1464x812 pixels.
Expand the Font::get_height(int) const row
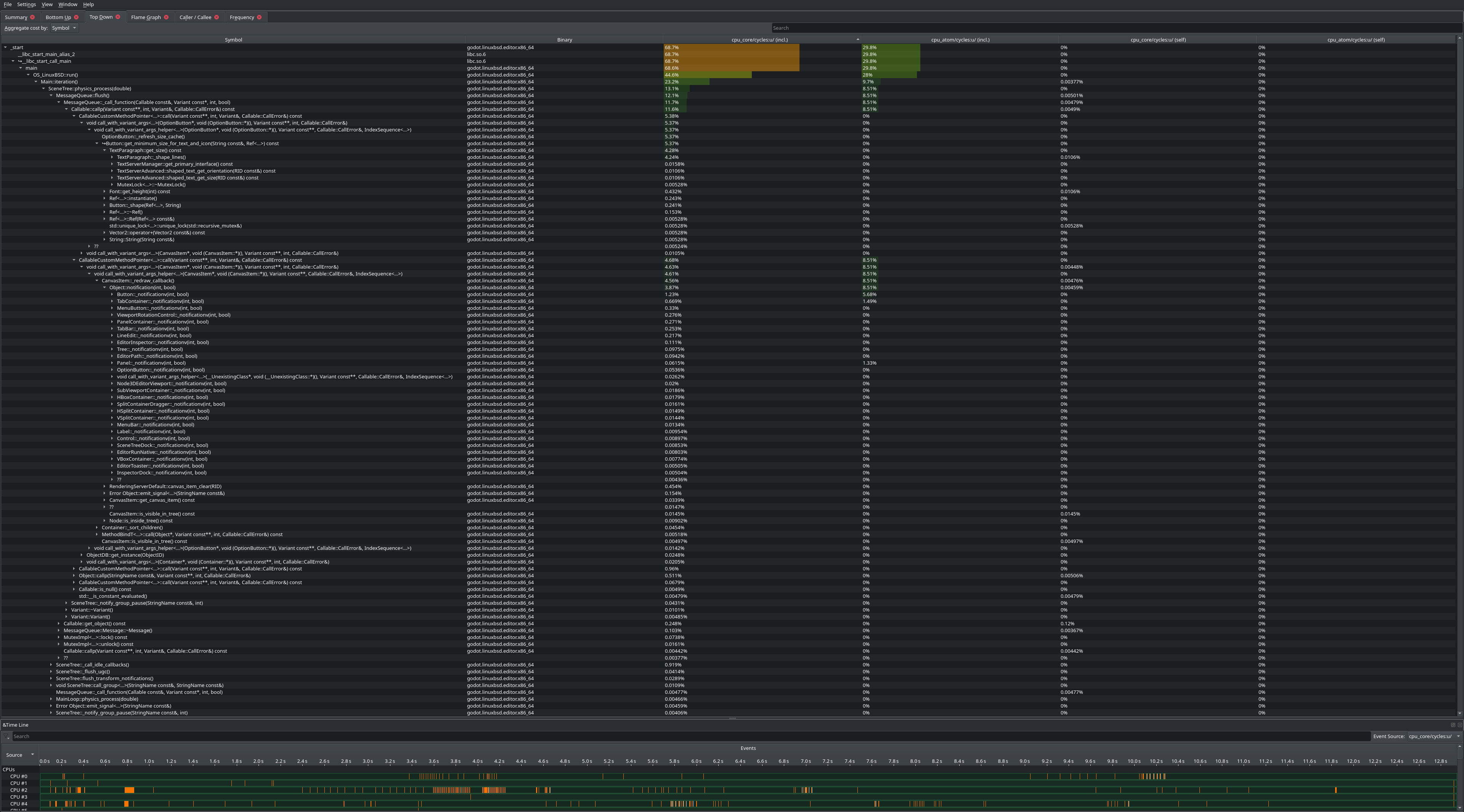click(x=104, y=191)
